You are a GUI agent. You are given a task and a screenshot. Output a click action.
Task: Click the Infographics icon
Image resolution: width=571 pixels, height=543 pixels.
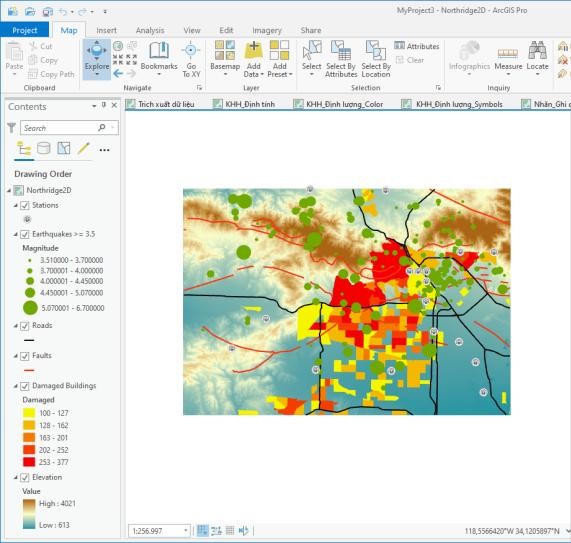click(x=469, y=50)
